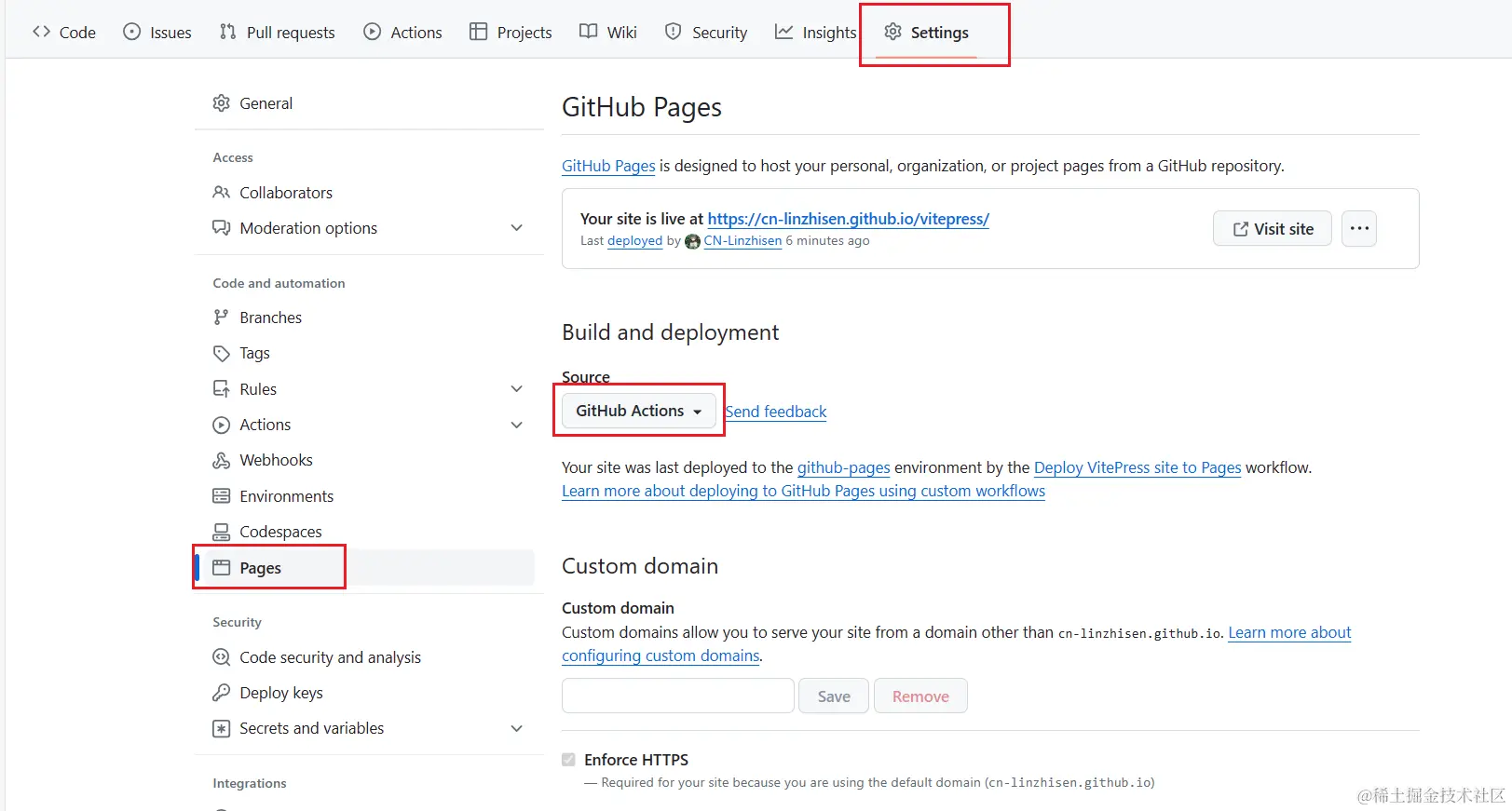
Task: Click the deployed link
Action: [634, 241]
